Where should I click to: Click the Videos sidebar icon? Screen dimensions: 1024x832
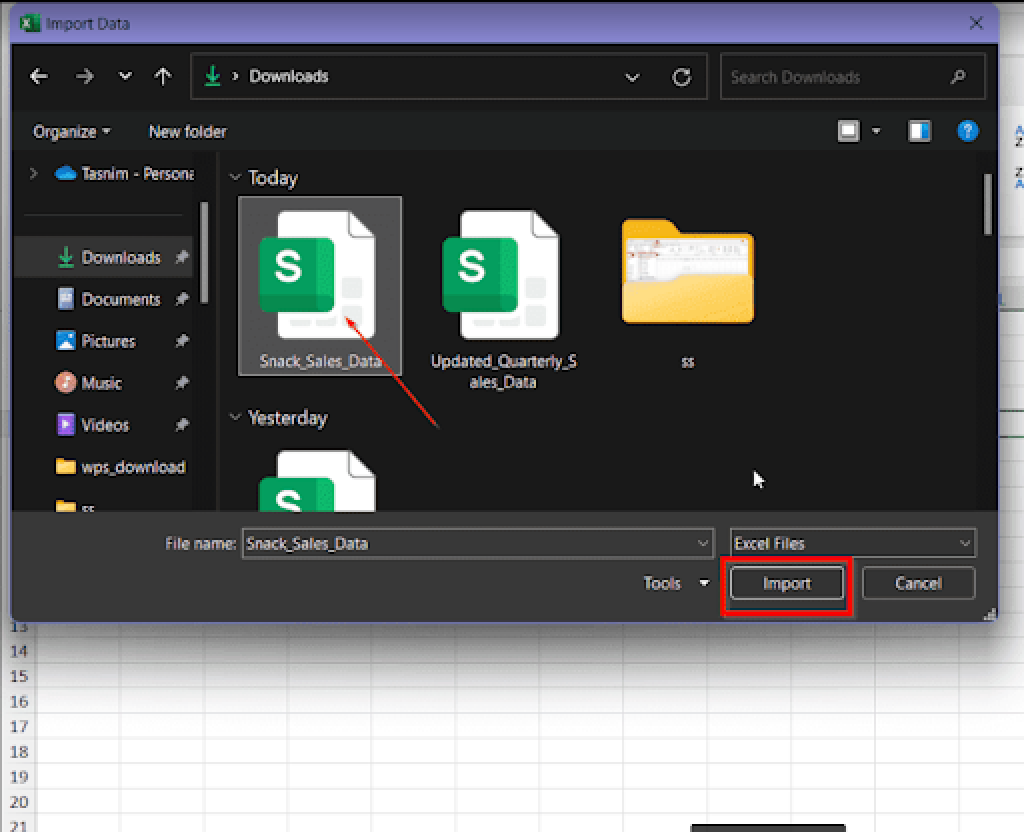pyautogui.click(x=63, y=425)
